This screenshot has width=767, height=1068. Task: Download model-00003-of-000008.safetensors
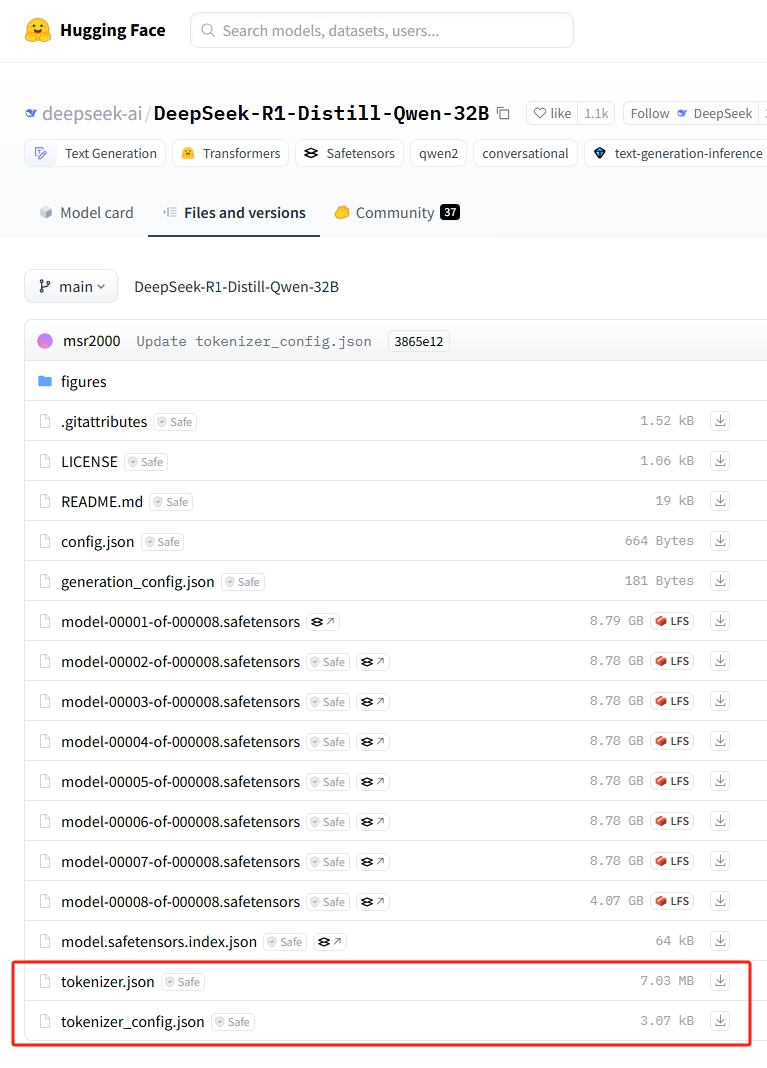point(720,701)
